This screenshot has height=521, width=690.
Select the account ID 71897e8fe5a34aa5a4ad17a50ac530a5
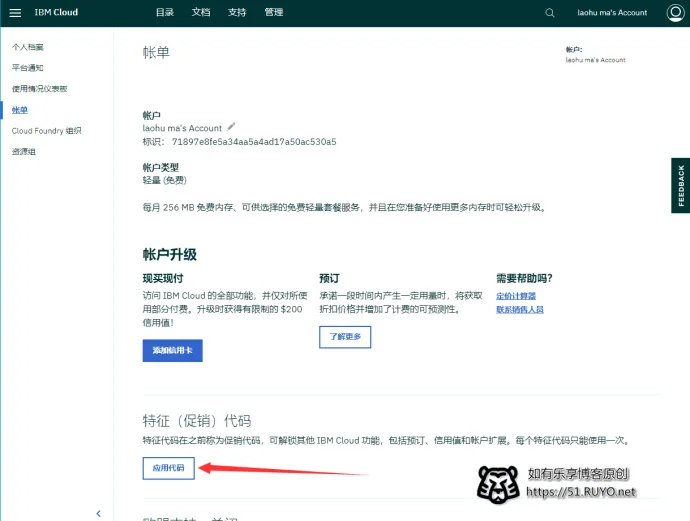coord(254,142)
